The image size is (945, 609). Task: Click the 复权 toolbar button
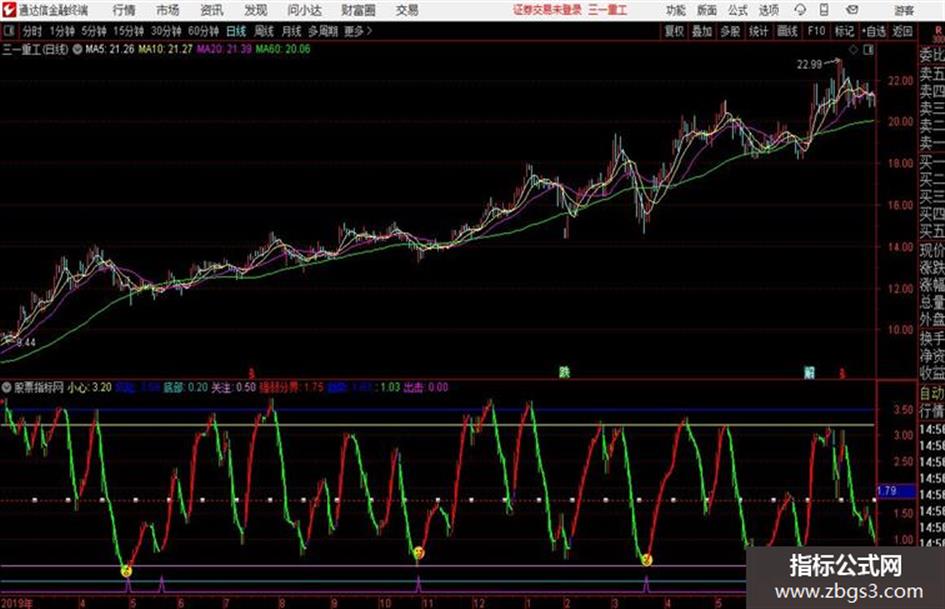pos(674,31)
